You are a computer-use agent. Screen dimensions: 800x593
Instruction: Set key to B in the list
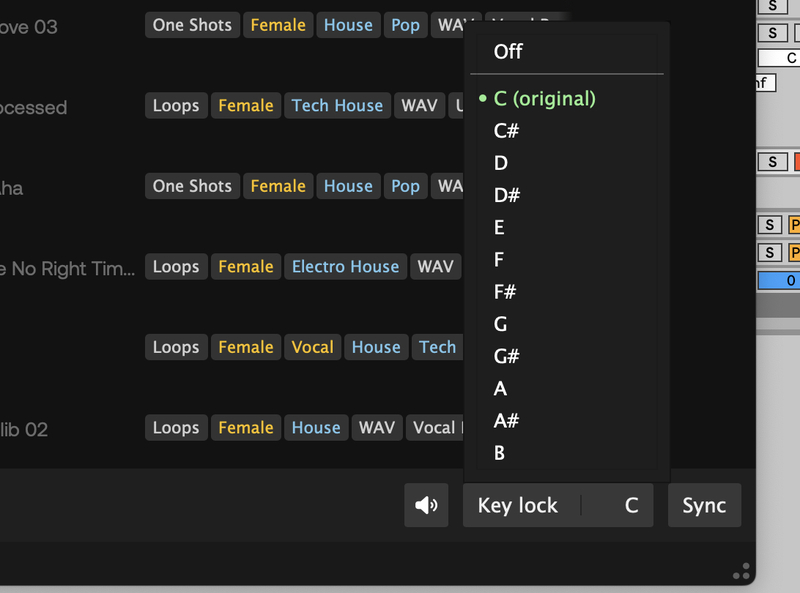pos(500,453)
